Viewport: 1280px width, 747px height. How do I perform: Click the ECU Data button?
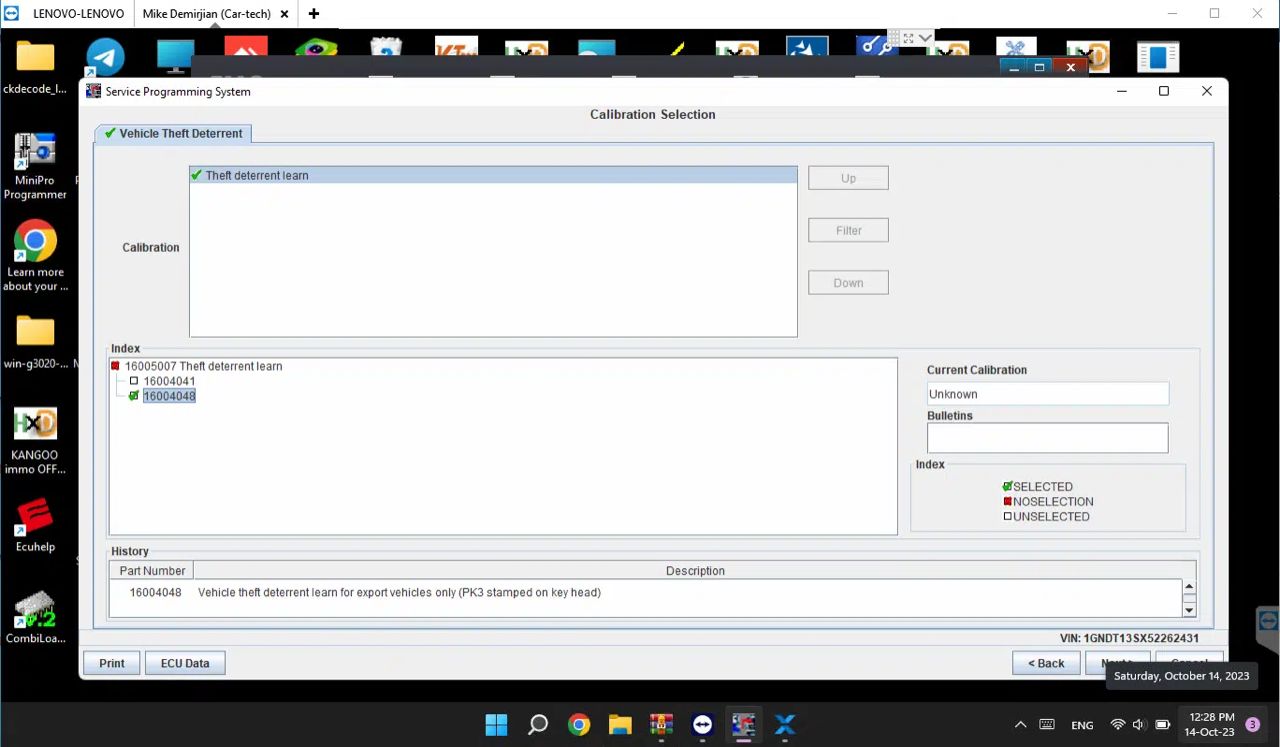point(184,662)
